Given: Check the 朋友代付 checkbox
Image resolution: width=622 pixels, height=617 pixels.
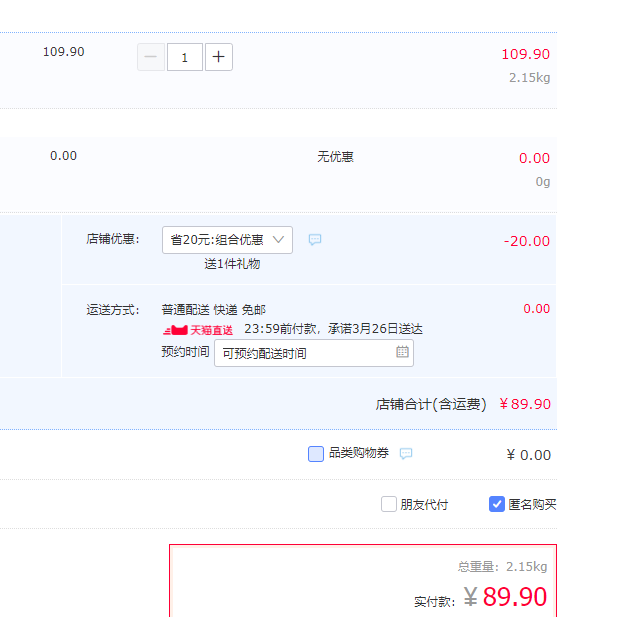Looking at the screenshot, I should [x=389, y=504].
